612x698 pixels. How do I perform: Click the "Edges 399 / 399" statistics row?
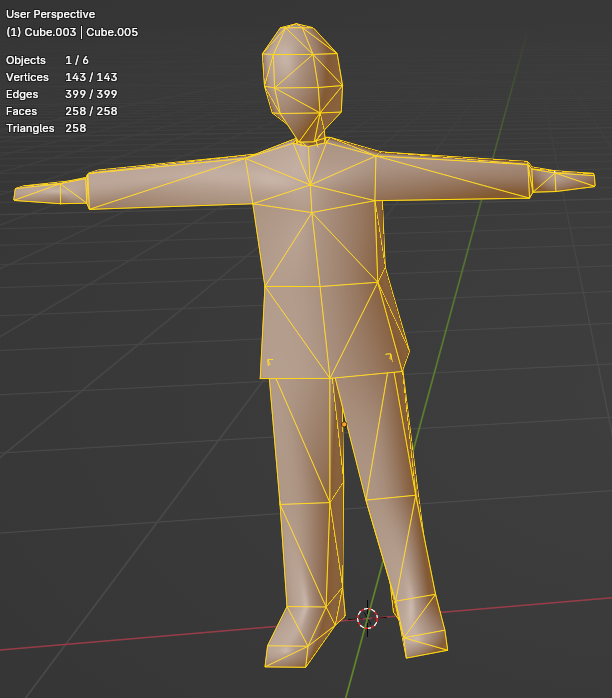62,94
